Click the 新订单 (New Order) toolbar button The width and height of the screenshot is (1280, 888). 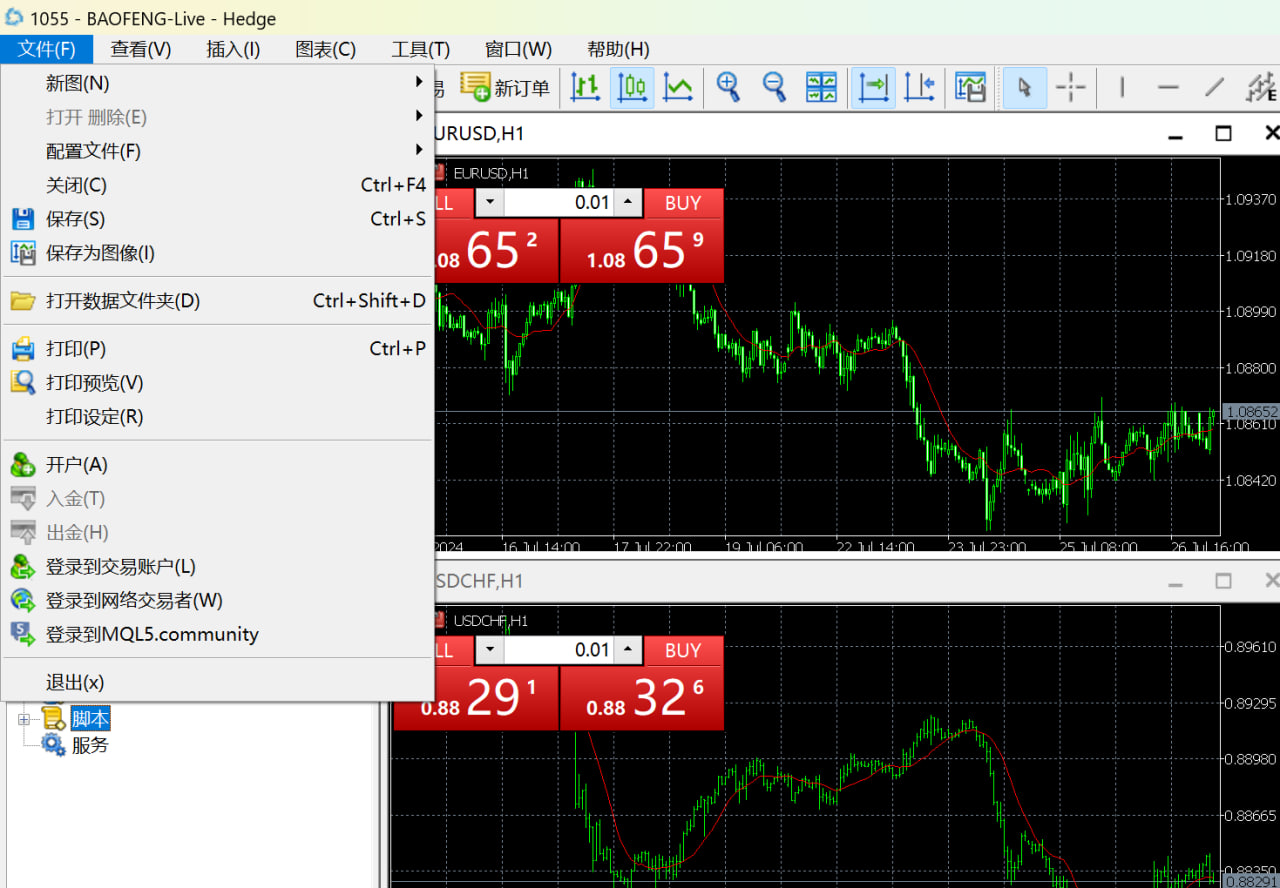(x=505, y=88)
